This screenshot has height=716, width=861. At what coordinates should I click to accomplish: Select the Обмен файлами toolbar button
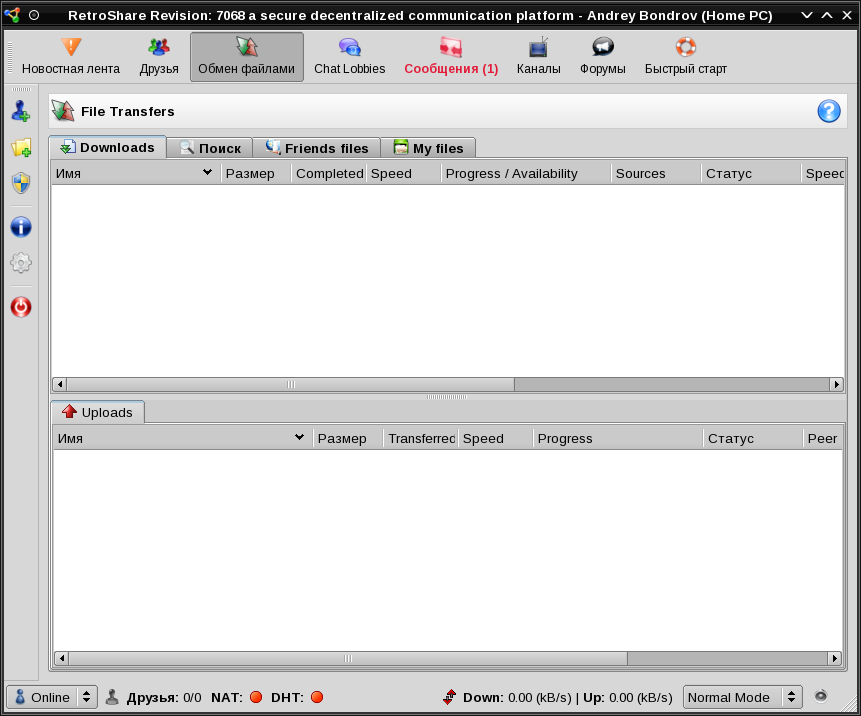click(247, 57)
